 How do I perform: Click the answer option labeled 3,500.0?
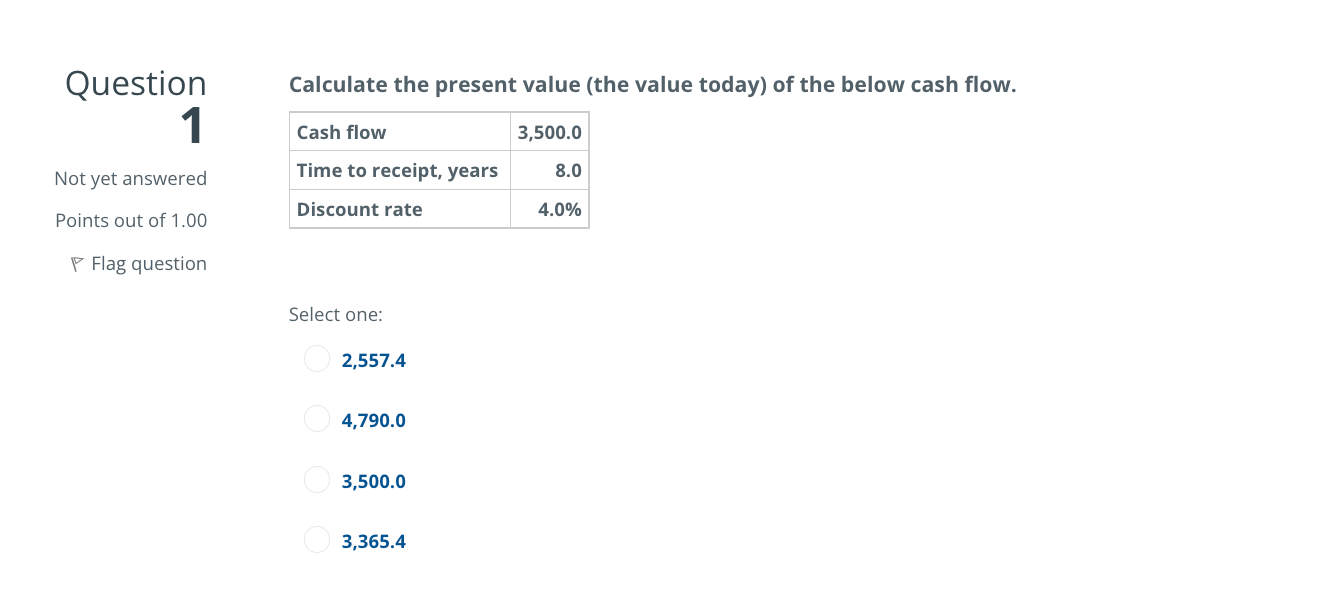tap(373, 481)
